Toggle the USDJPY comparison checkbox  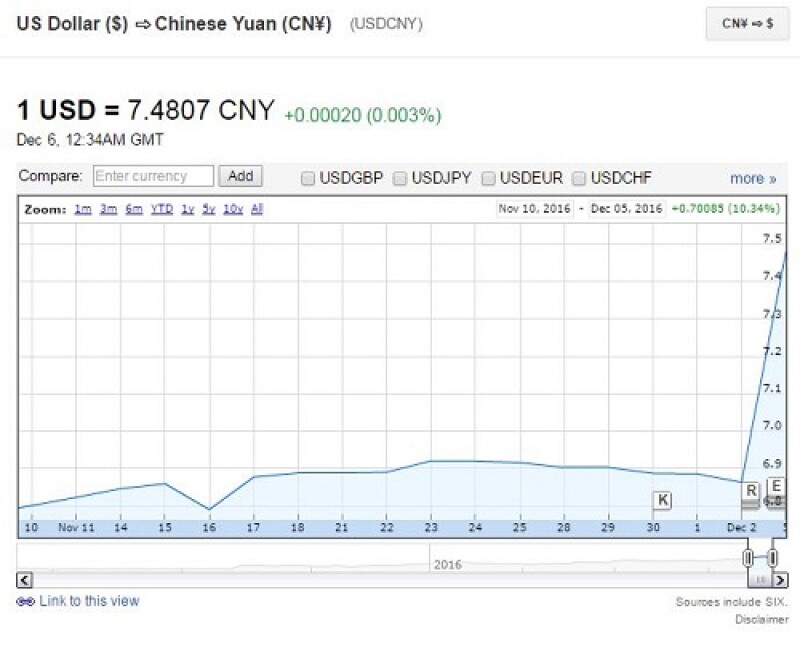point(400,178)
